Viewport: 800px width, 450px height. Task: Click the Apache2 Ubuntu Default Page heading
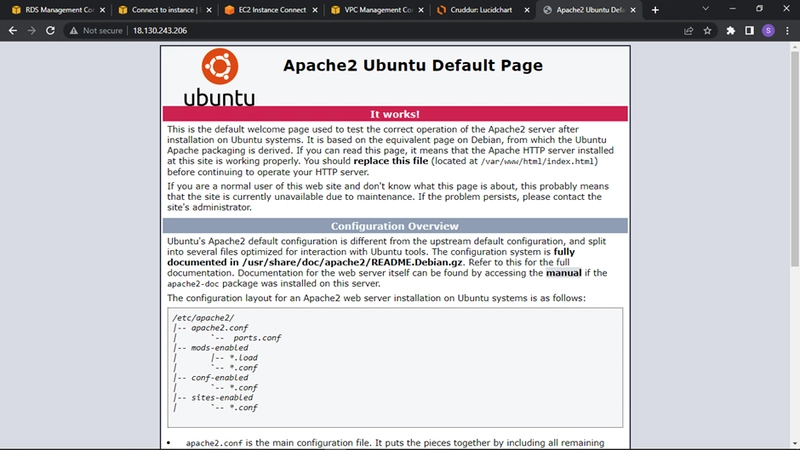pyautogui.click(x=413, y=65)
